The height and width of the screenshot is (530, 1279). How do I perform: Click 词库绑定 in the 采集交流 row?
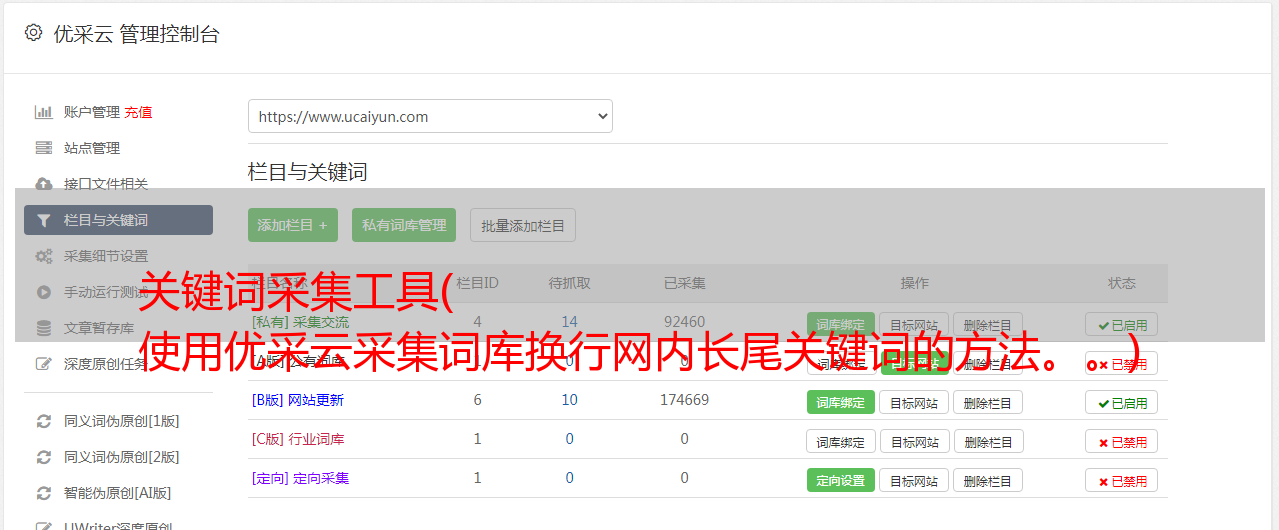coord(841,324)
